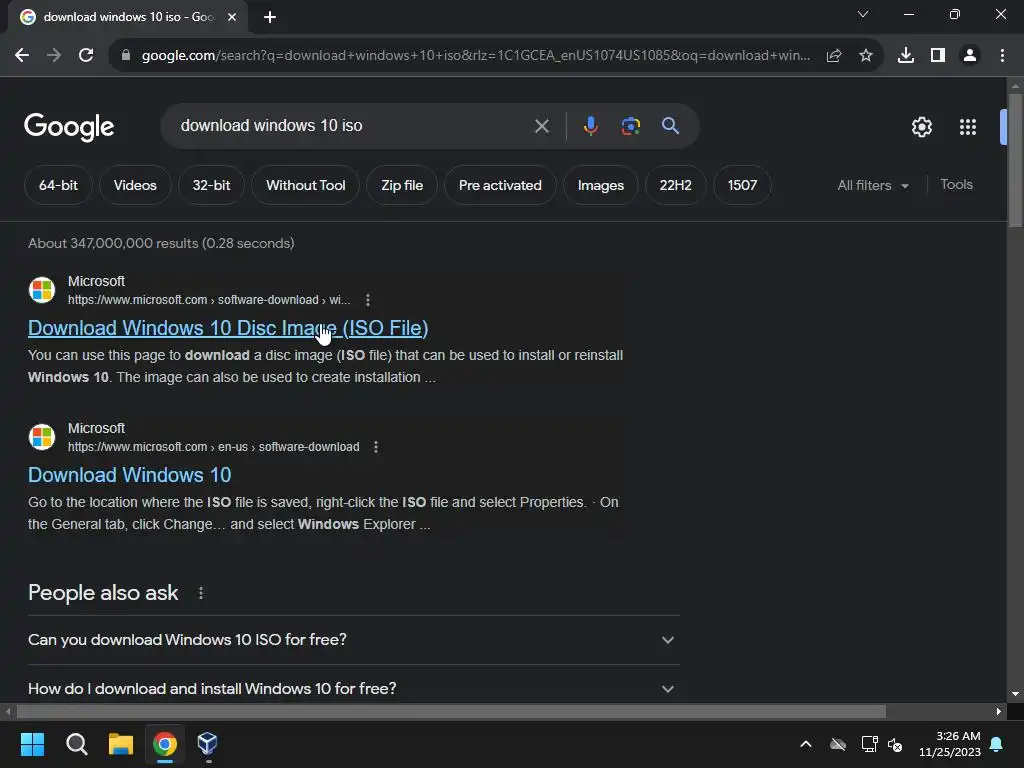Bookmark this tab with star icon

coord(866,56)
